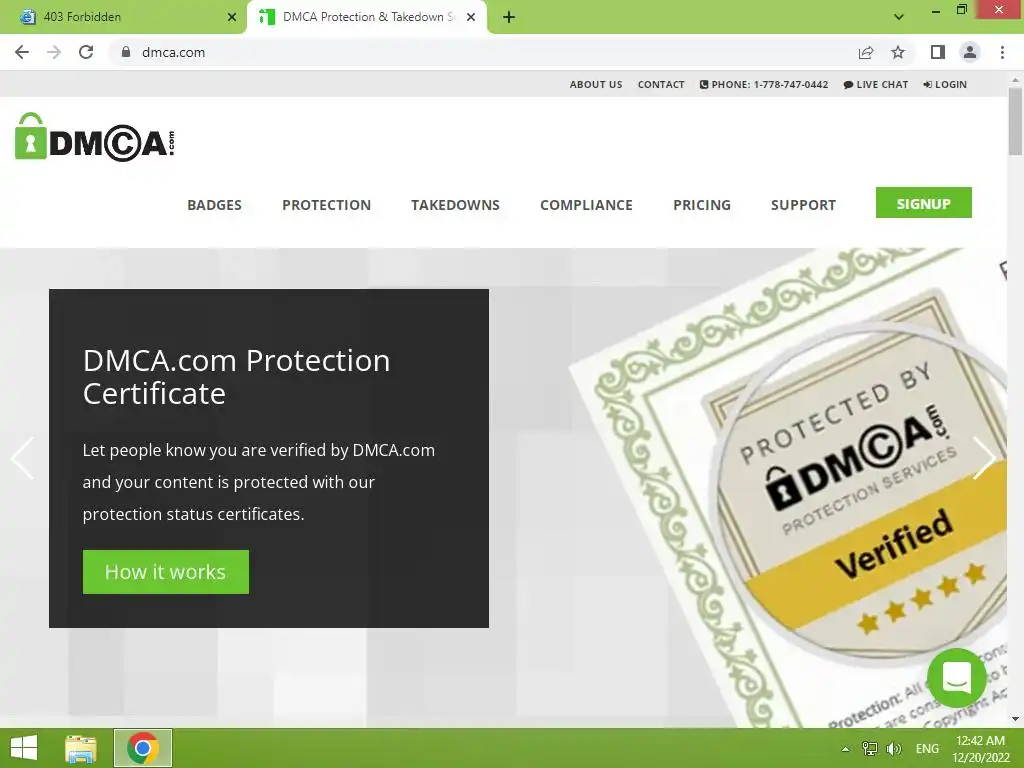
Task: Bookmark this page with the star icon
Action: click(898, 52)
